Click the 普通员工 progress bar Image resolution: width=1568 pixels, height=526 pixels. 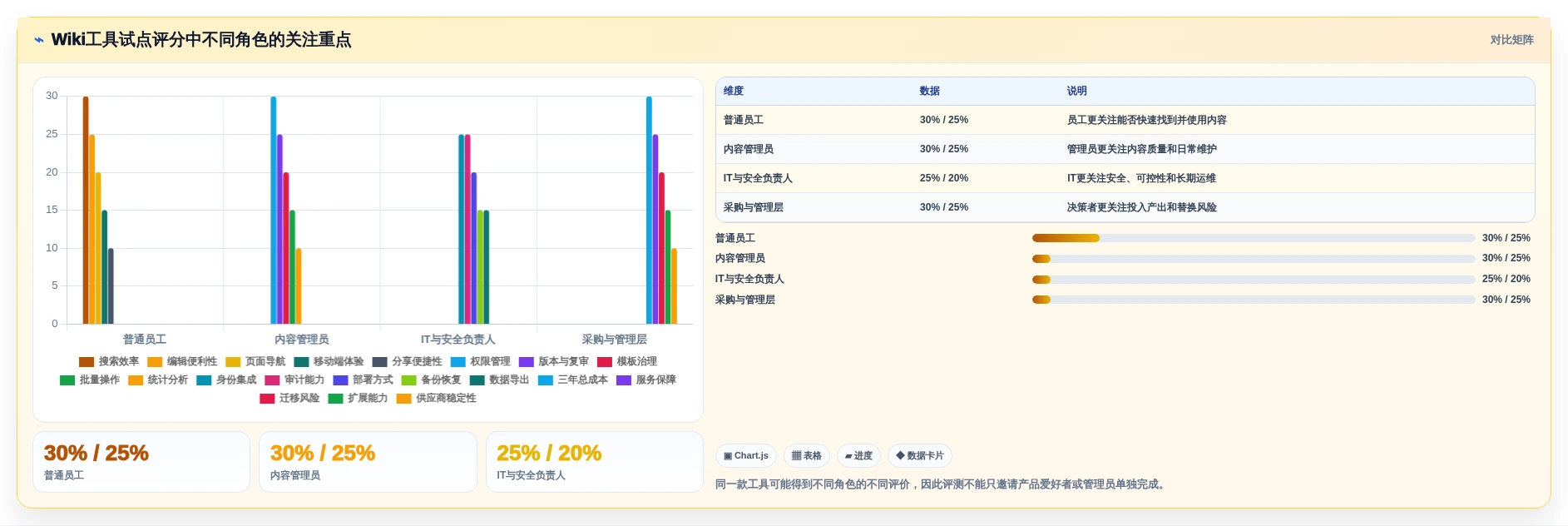(x=1254, y=238)
